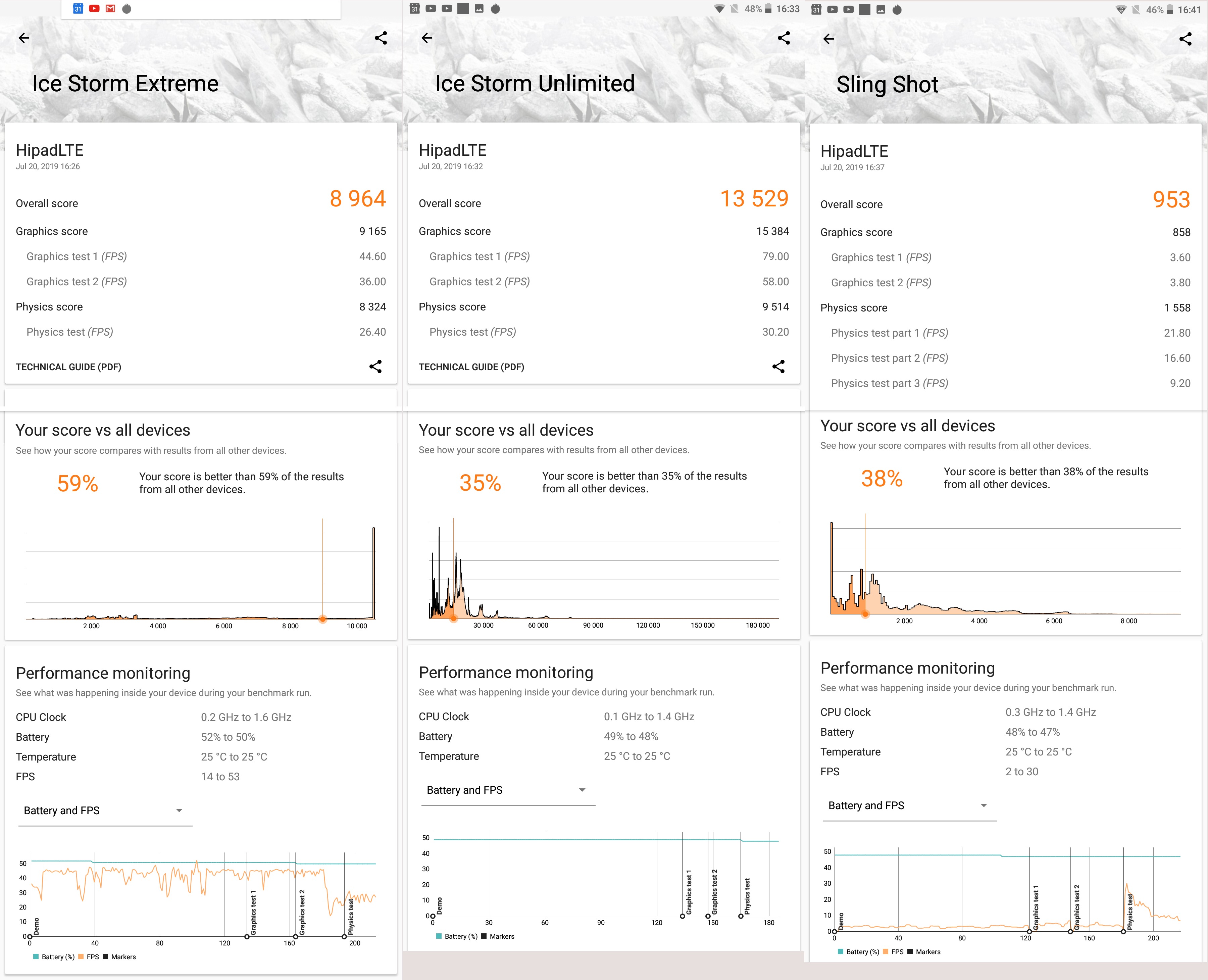The image size is (1208, 980).
Task: Click Demo marker in Ice Storm Extreme chart
Action: [x=30, y=936]
